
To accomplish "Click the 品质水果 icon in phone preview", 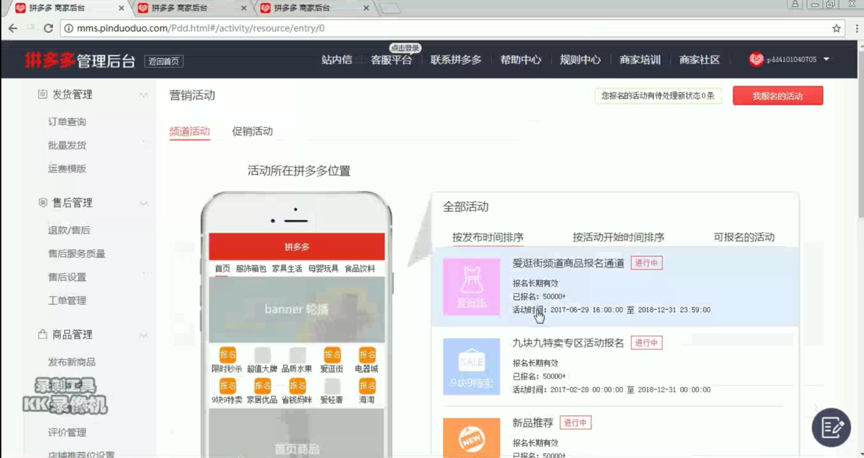I will click(x=298, y=355).
